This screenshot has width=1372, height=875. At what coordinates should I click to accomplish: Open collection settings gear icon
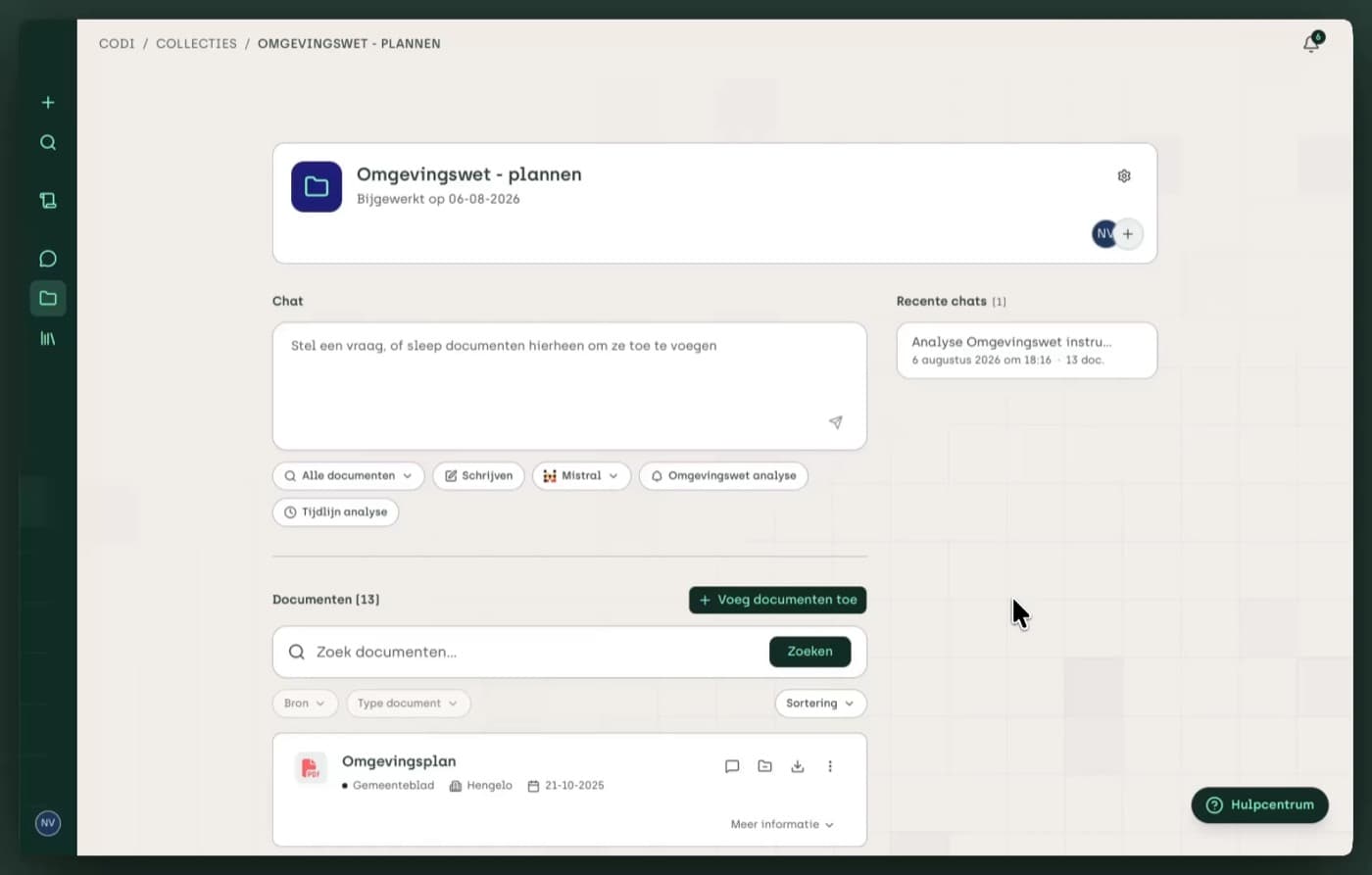click(1124, 176)
